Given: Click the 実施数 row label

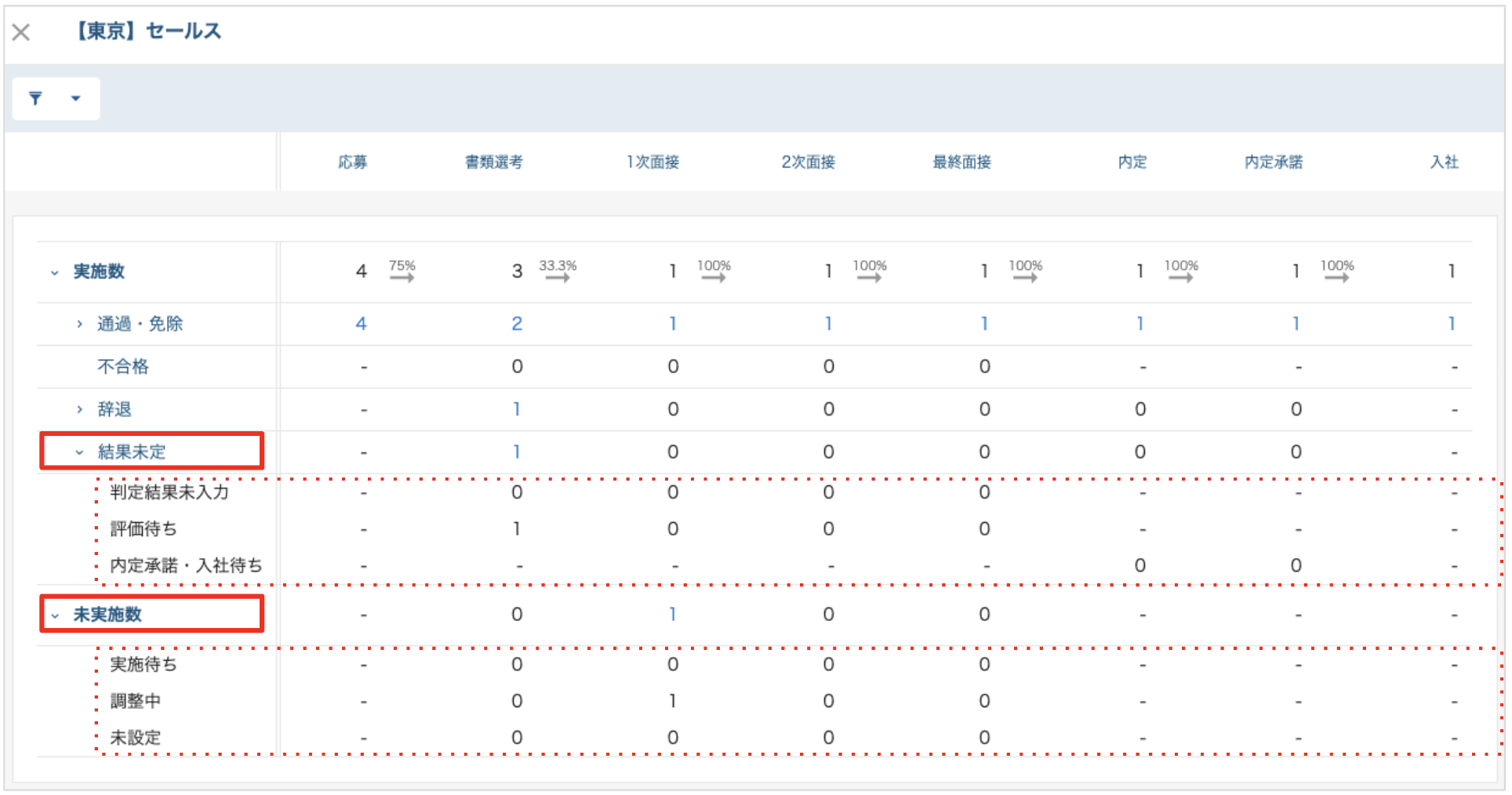Looking at the screenshot, I should (99, 271).
